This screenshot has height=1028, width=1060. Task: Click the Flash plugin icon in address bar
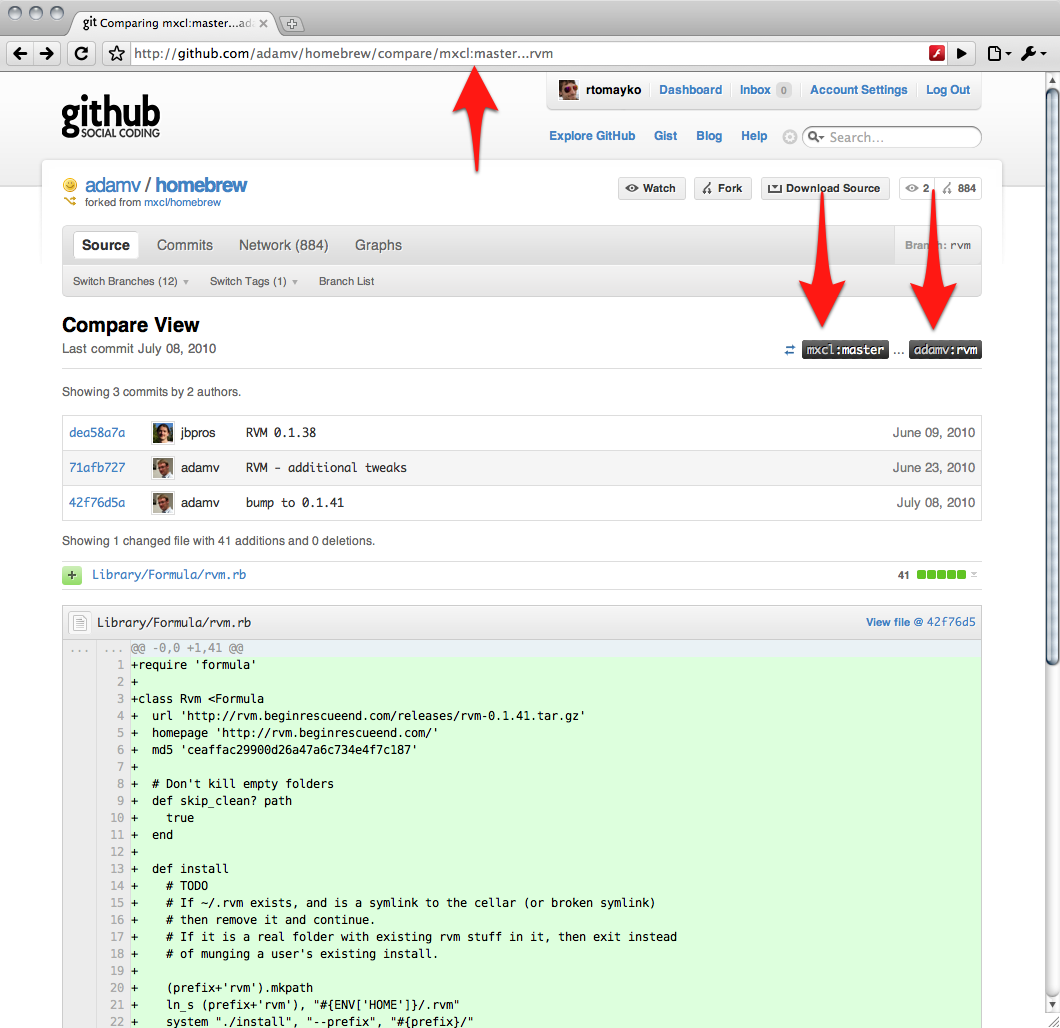click(937, 54)
